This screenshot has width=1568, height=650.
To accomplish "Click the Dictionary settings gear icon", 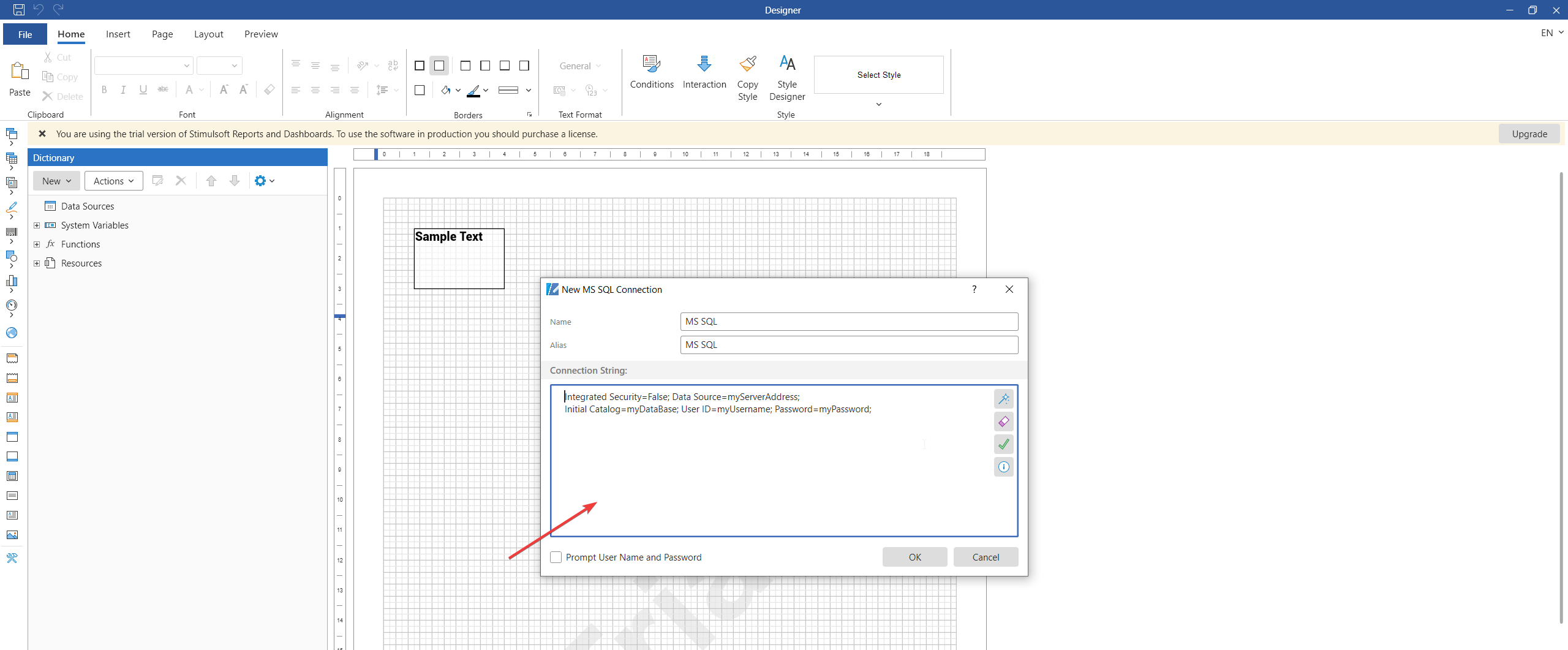I will [x=264, y=181].
